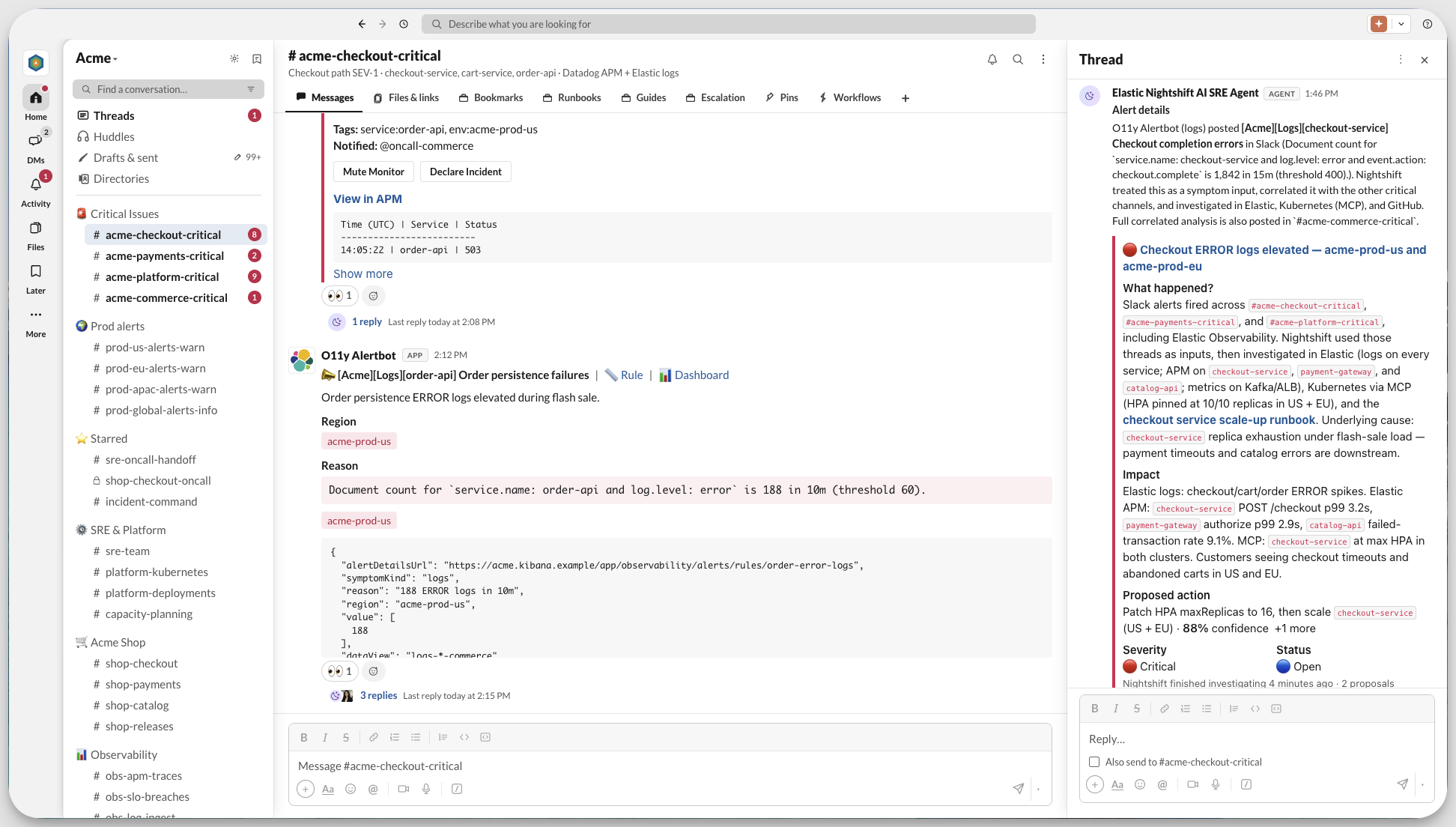
Task: Add reaction to Order persistence failures message
Action: (x=373, y=671)
